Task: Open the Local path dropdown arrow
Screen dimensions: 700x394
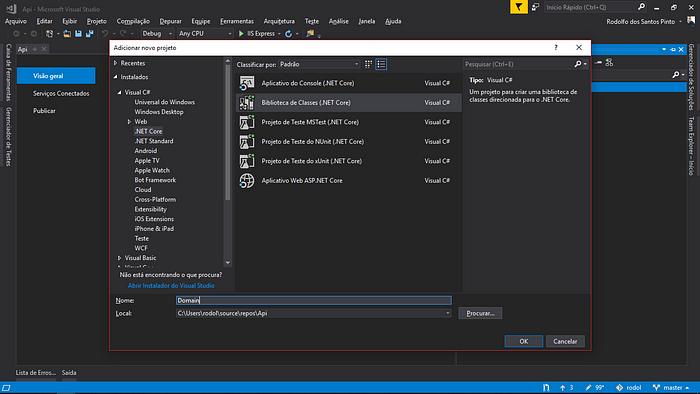Action: [x=448, y=313]
